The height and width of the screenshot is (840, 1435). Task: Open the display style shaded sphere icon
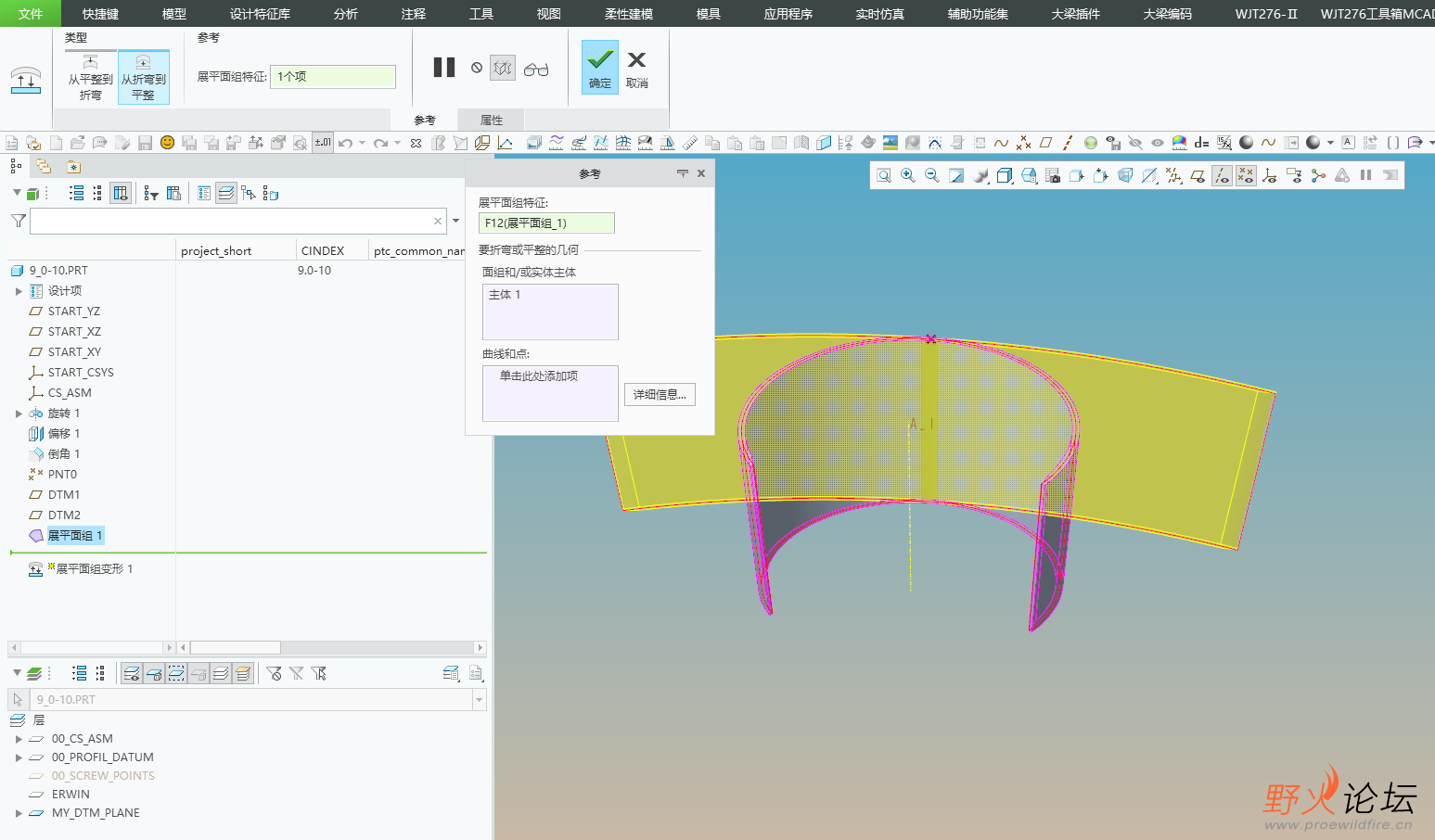[980, 175]
